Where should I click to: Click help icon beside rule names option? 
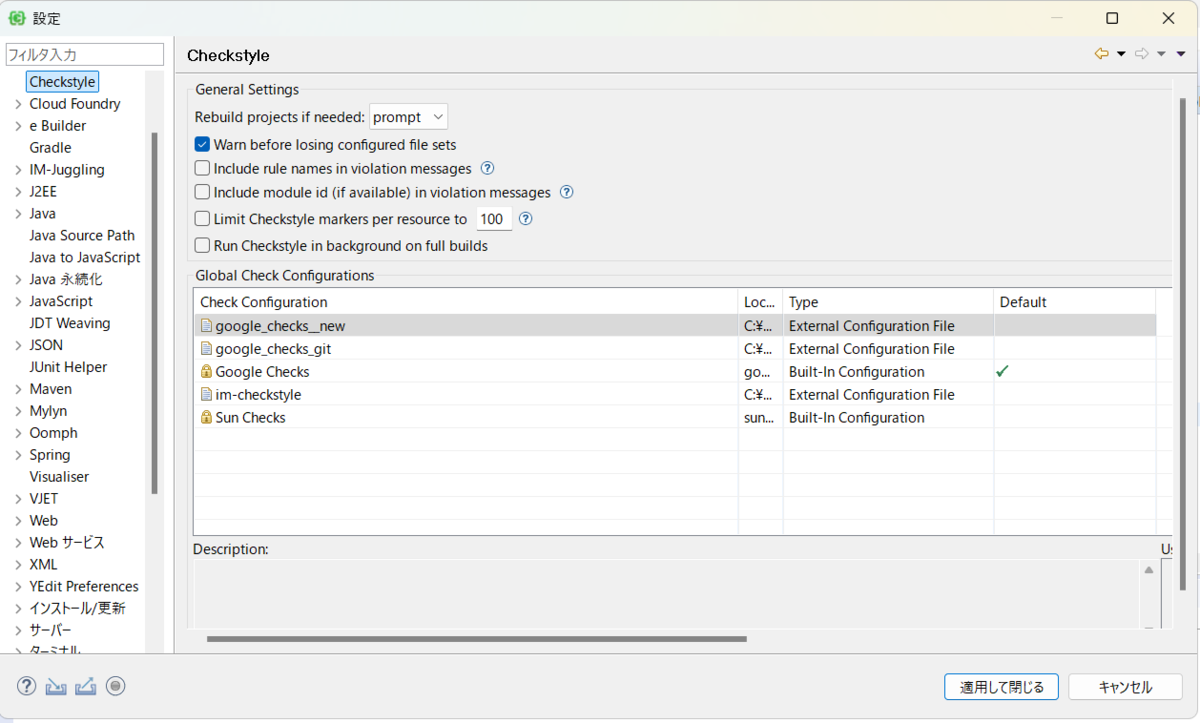(488, 168)
